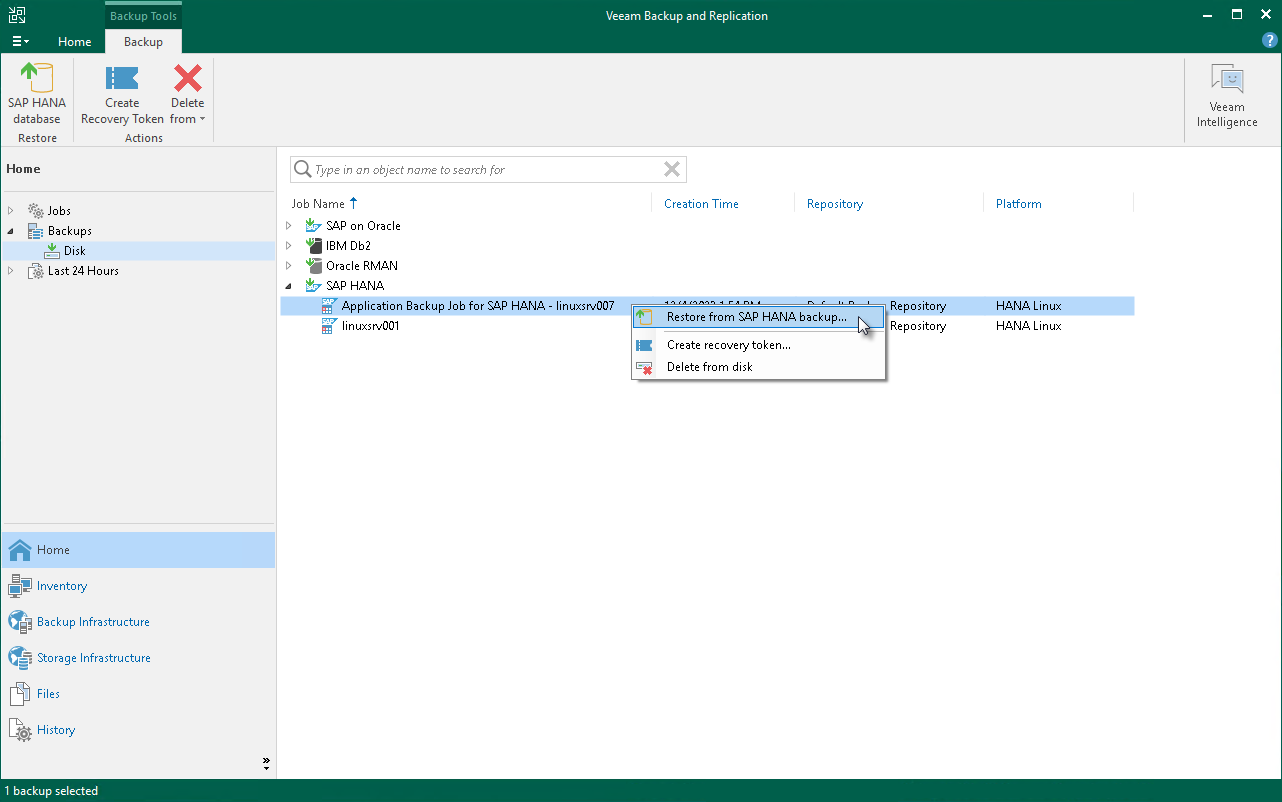This screenshot has width=1282, height=802.
Task: Click the SAP HANA group icon
Action: [x=314, y=286]
